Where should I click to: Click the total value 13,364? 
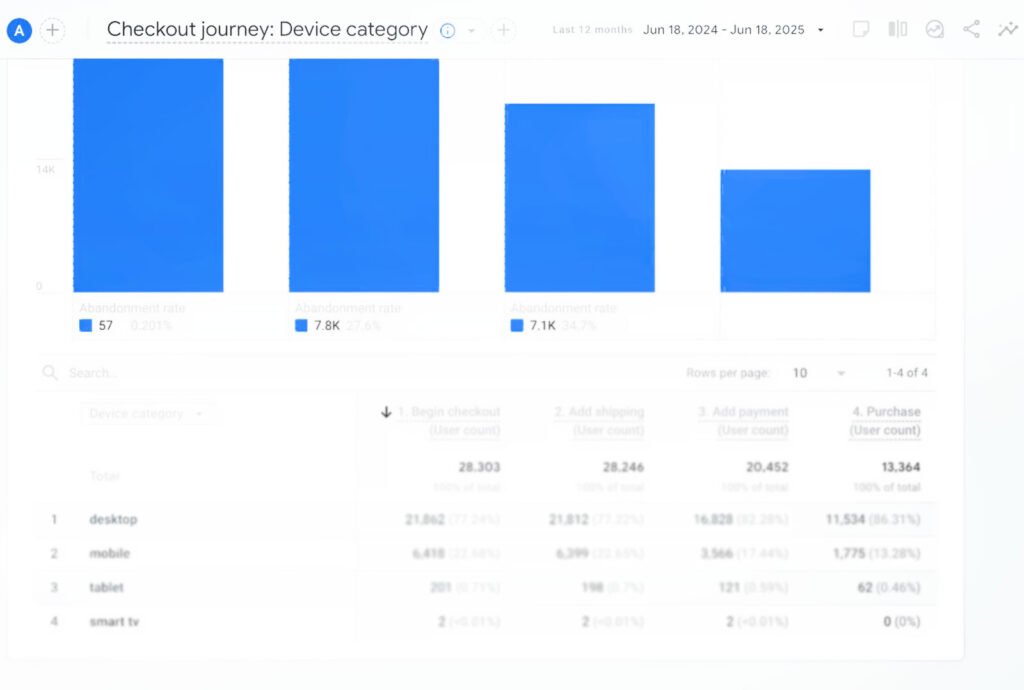pos(901,467)
